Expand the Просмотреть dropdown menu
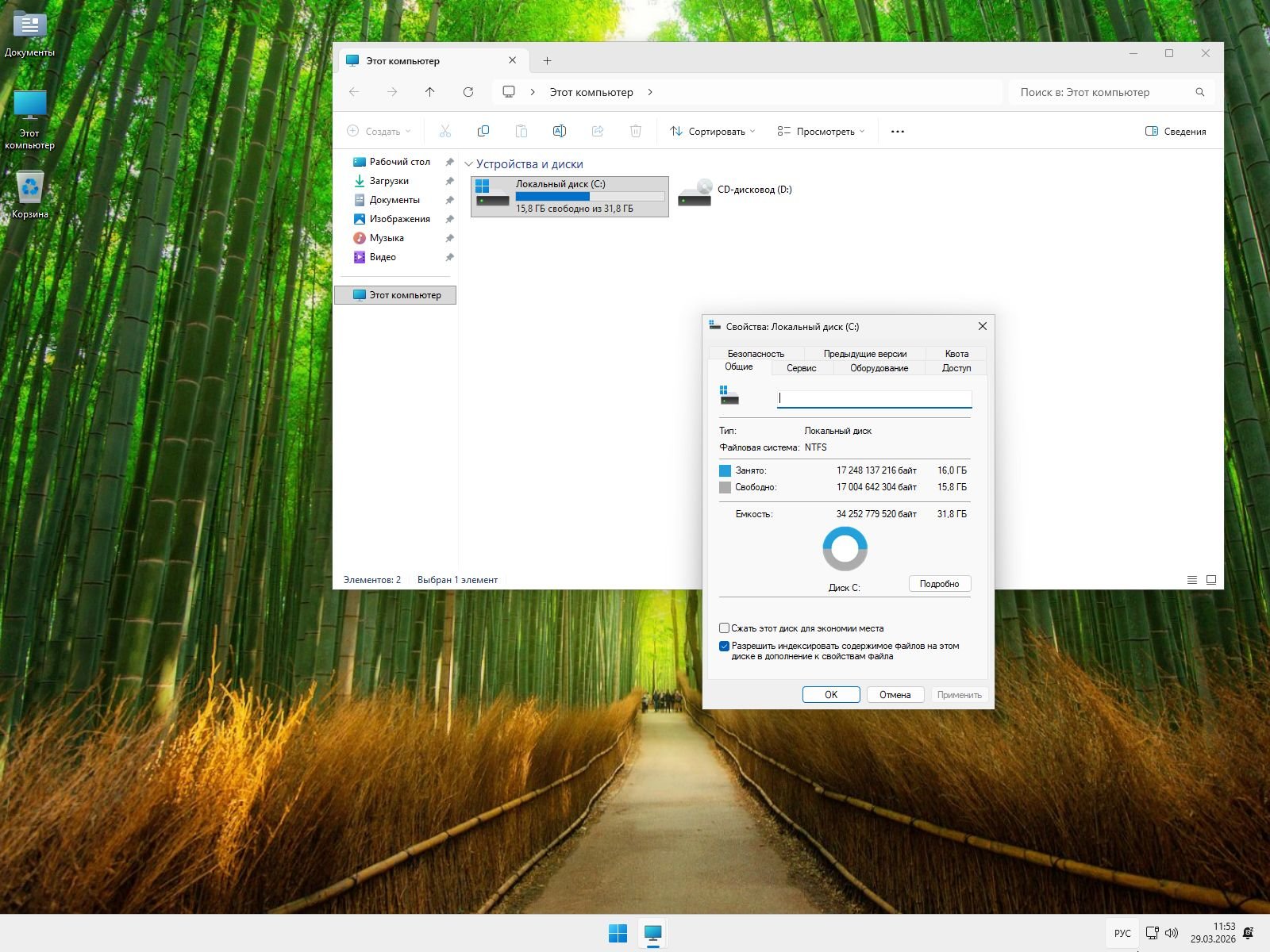 pyautogui.click(x=821, y=132)
